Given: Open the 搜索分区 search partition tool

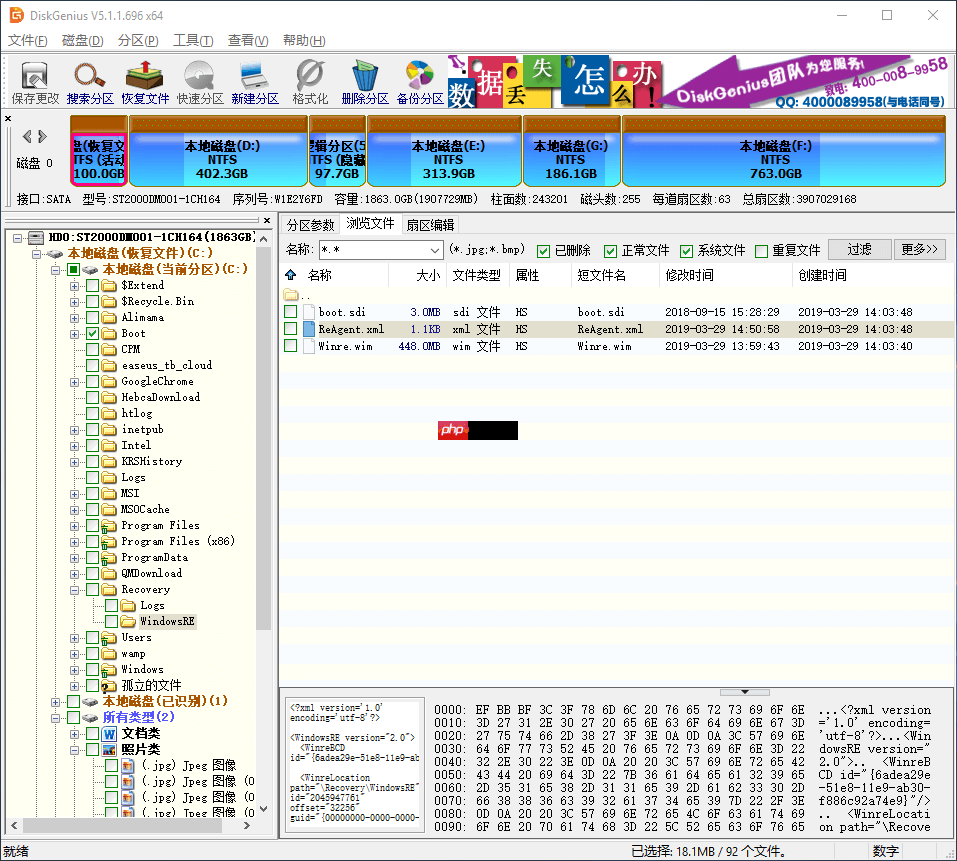Looking at the screenshot, I should click(90, 81).
